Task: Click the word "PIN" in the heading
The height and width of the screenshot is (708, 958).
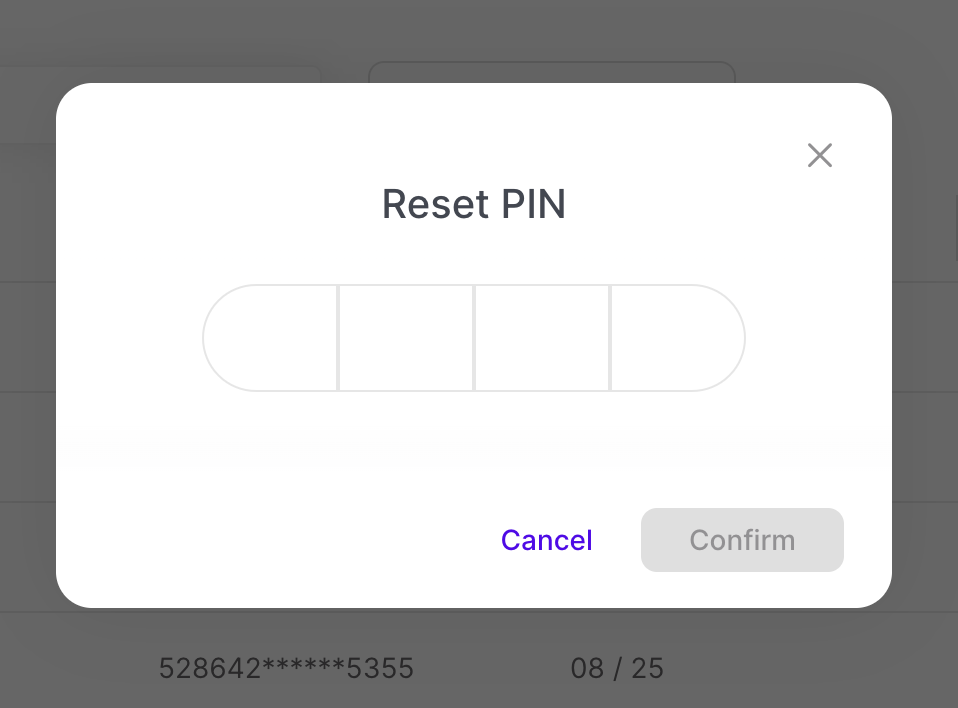Action: point(533,204)
